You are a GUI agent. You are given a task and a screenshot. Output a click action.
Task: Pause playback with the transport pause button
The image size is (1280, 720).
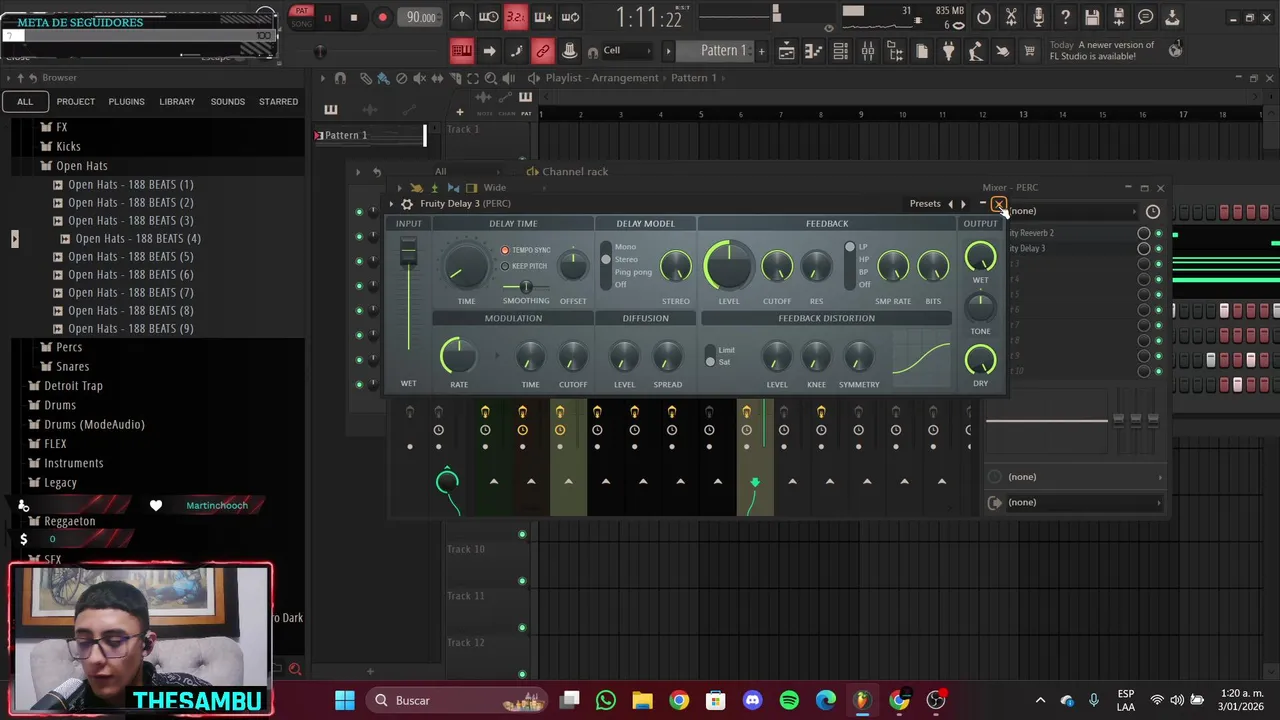pos(327,17)
